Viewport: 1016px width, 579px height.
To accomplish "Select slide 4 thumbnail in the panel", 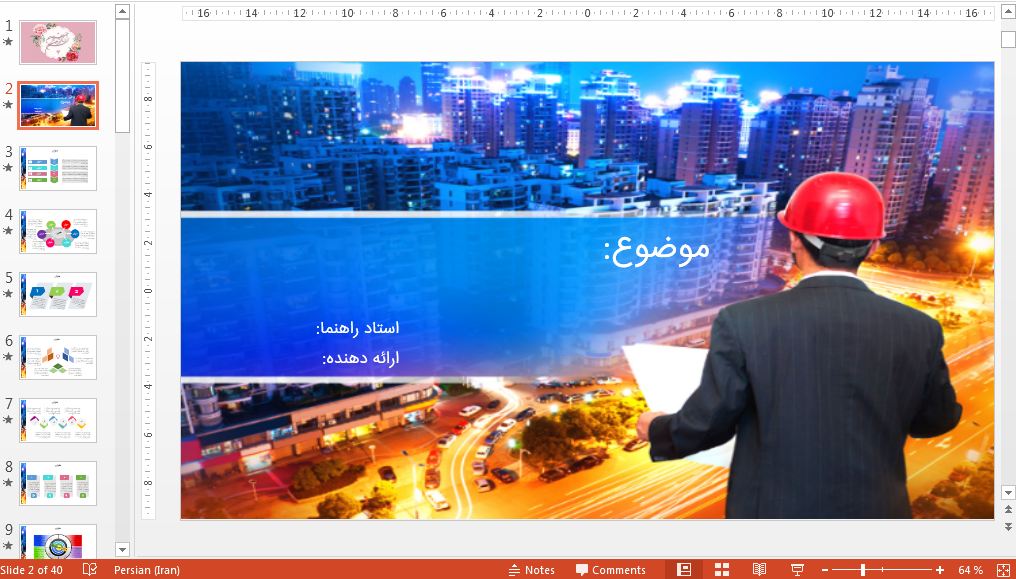I will [x=57, y=230].
